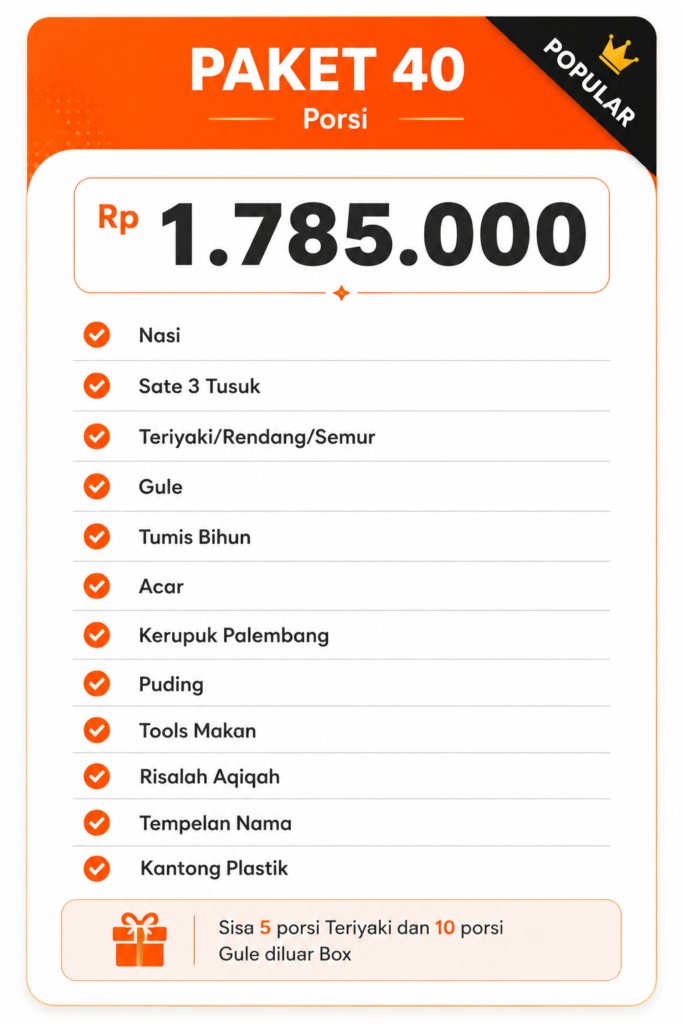This screenshot has height=1024, width=683.
Task: Click the orange gift box icon
Action: pyautogui.click(x=139, y=940)
